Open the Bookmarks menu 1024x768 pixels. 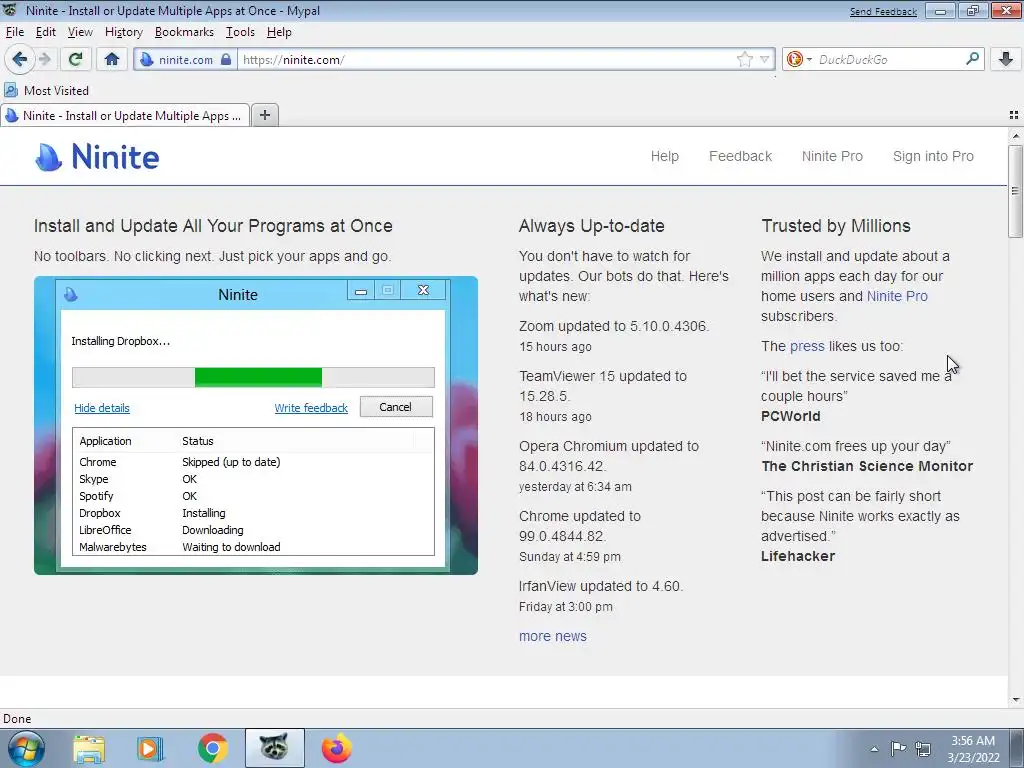tap(184, 32)
